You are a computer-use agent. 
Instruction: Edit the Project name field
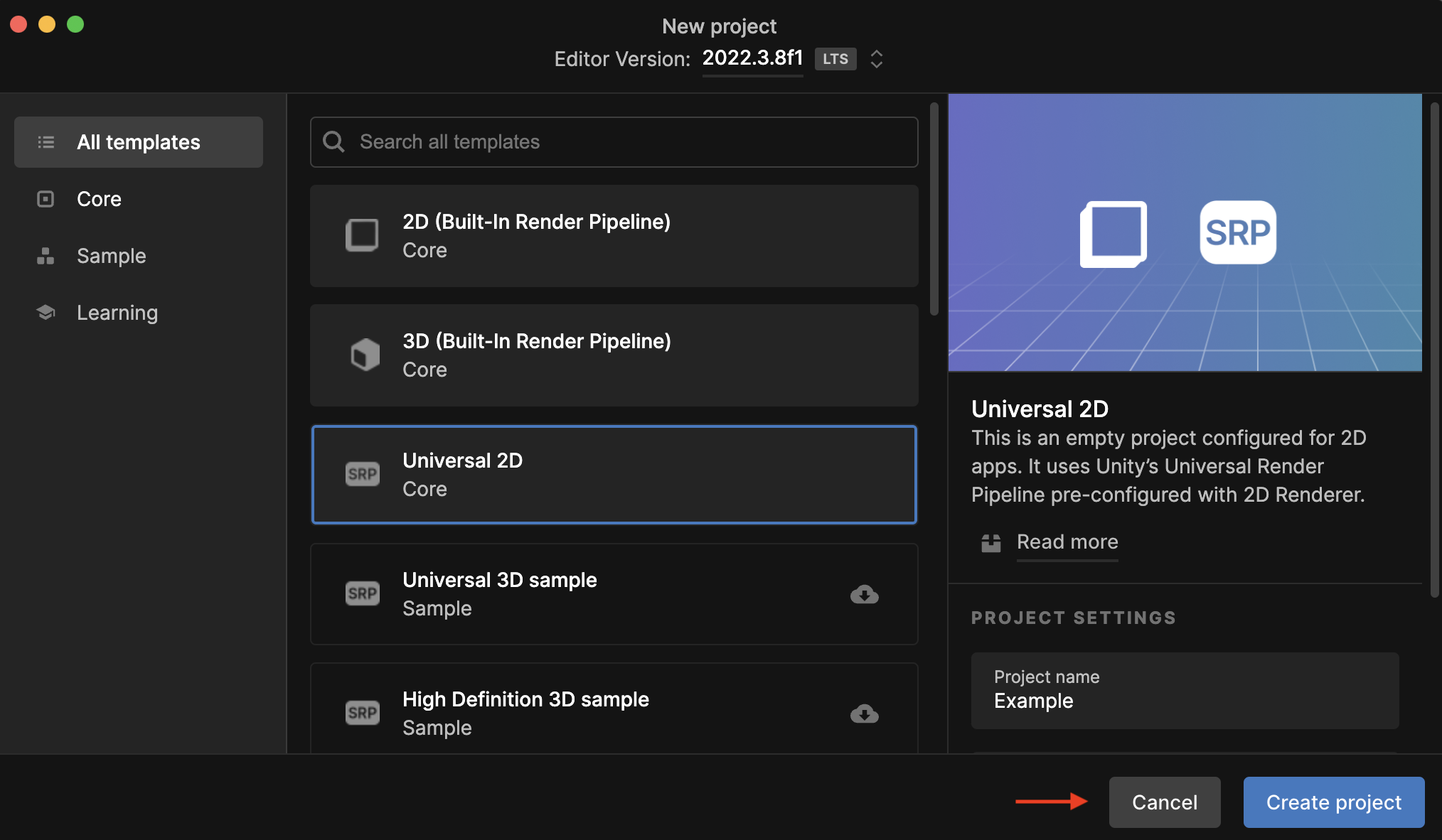1184,691
